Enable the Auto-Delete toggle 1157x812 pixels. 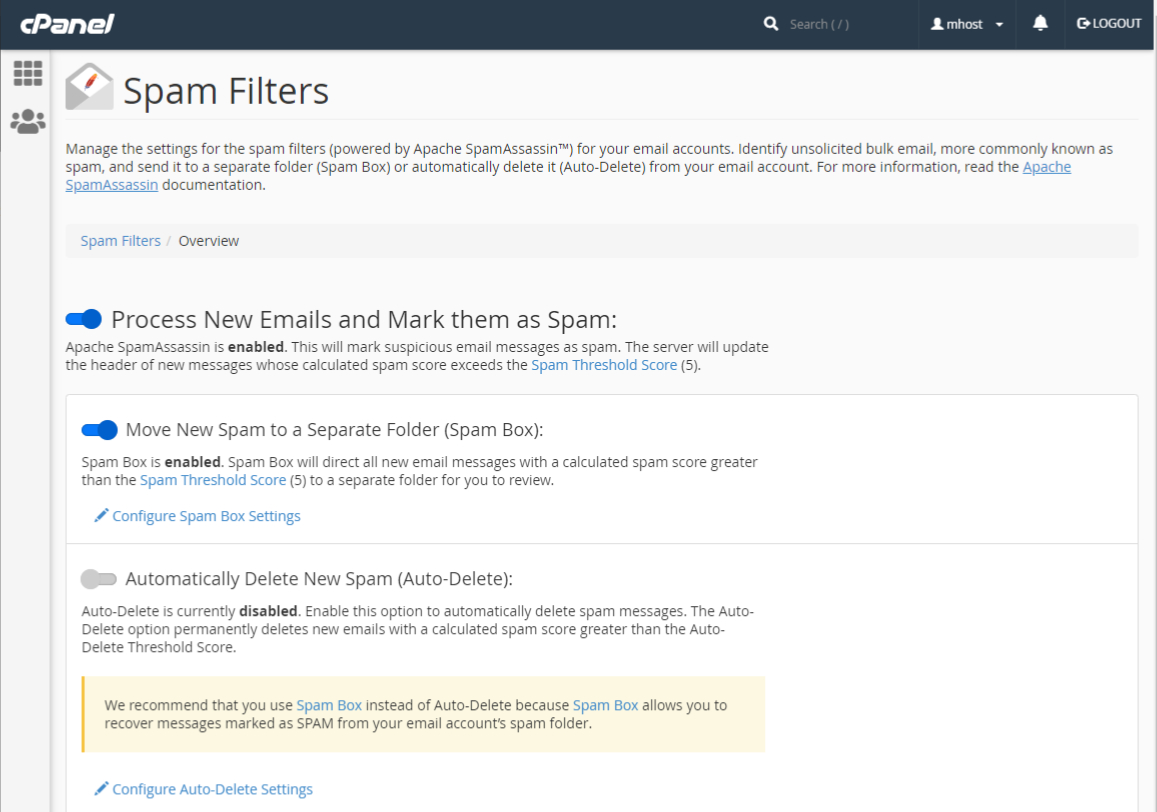(99, 579)
